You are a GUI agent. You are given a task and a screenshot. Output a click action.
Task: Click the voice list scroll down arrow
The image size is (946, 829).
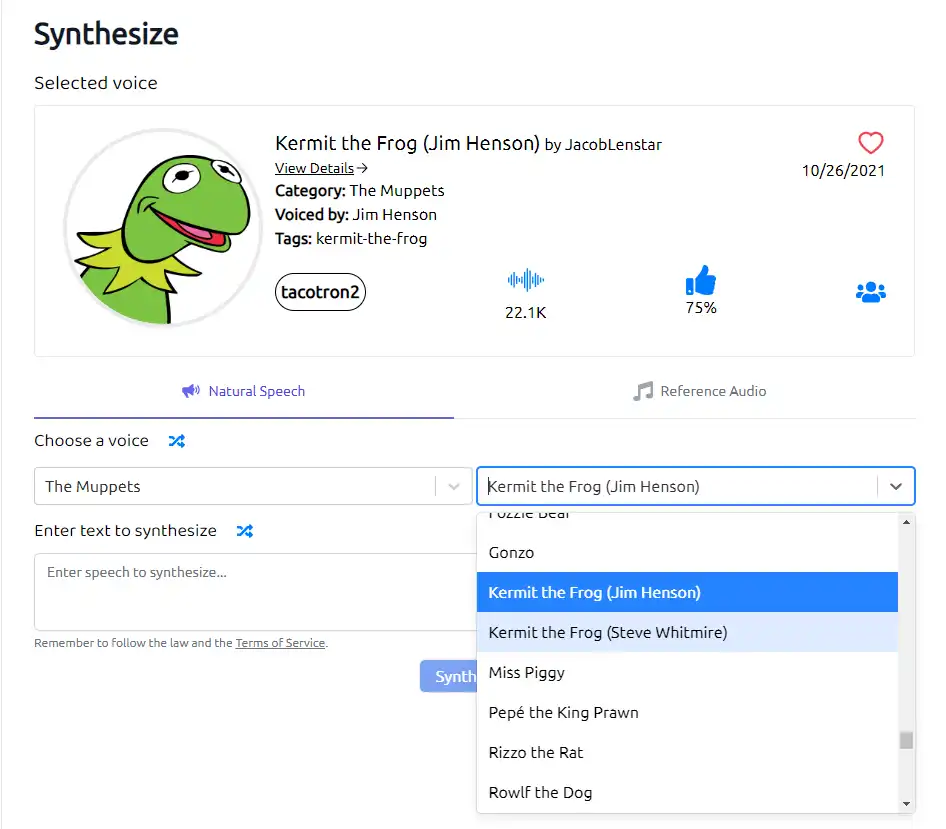coord(906,804)
